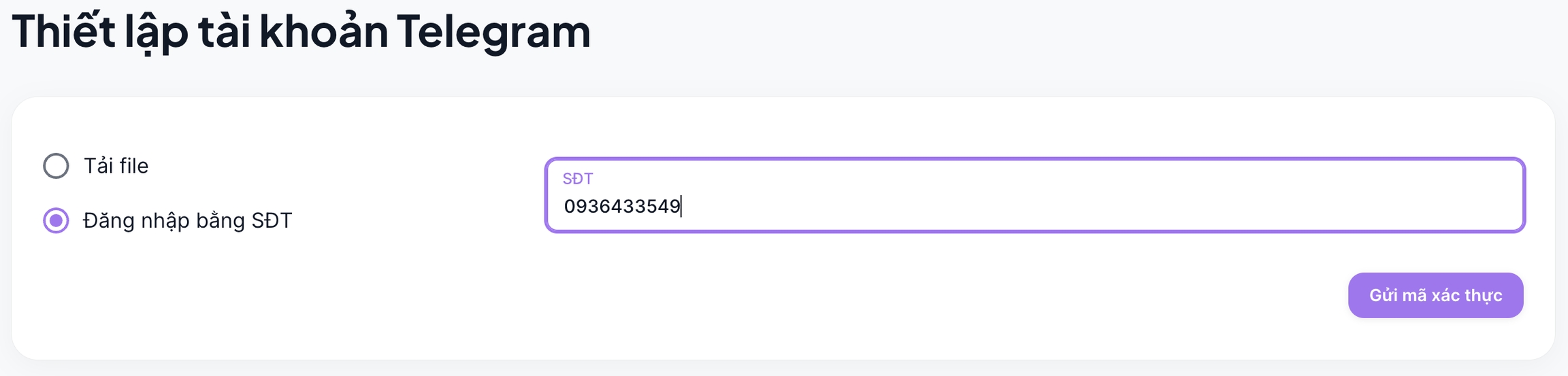Click the word "SĐT" in login option label

272,220
